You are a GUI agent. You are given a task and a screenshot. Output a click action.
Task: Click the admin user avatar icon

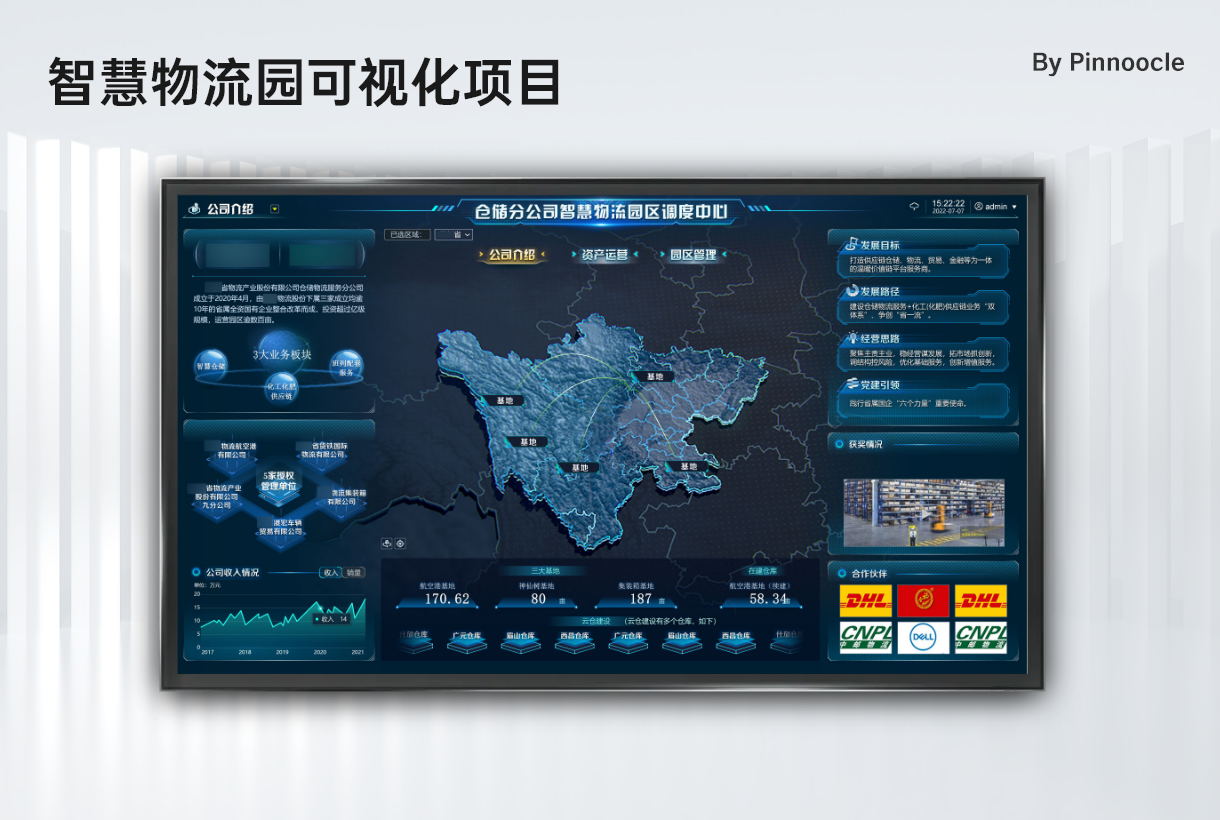point(979,207)
